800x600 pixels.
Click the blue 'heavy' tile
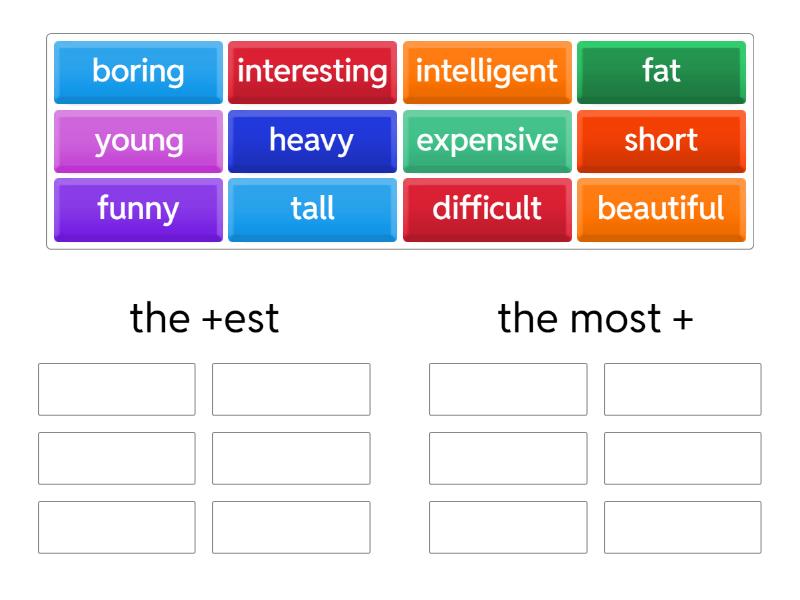click(312, 141)
